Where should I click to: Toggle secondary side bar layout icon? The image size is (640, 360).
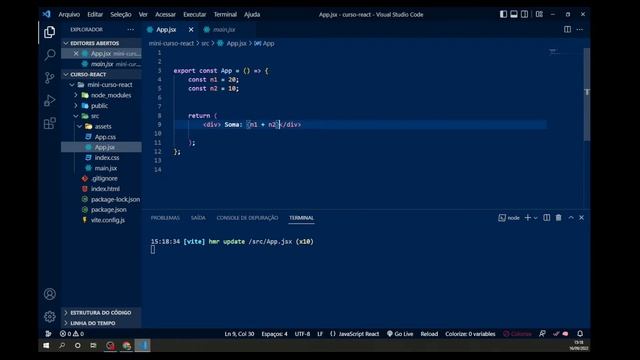click(x=524, y=14)
